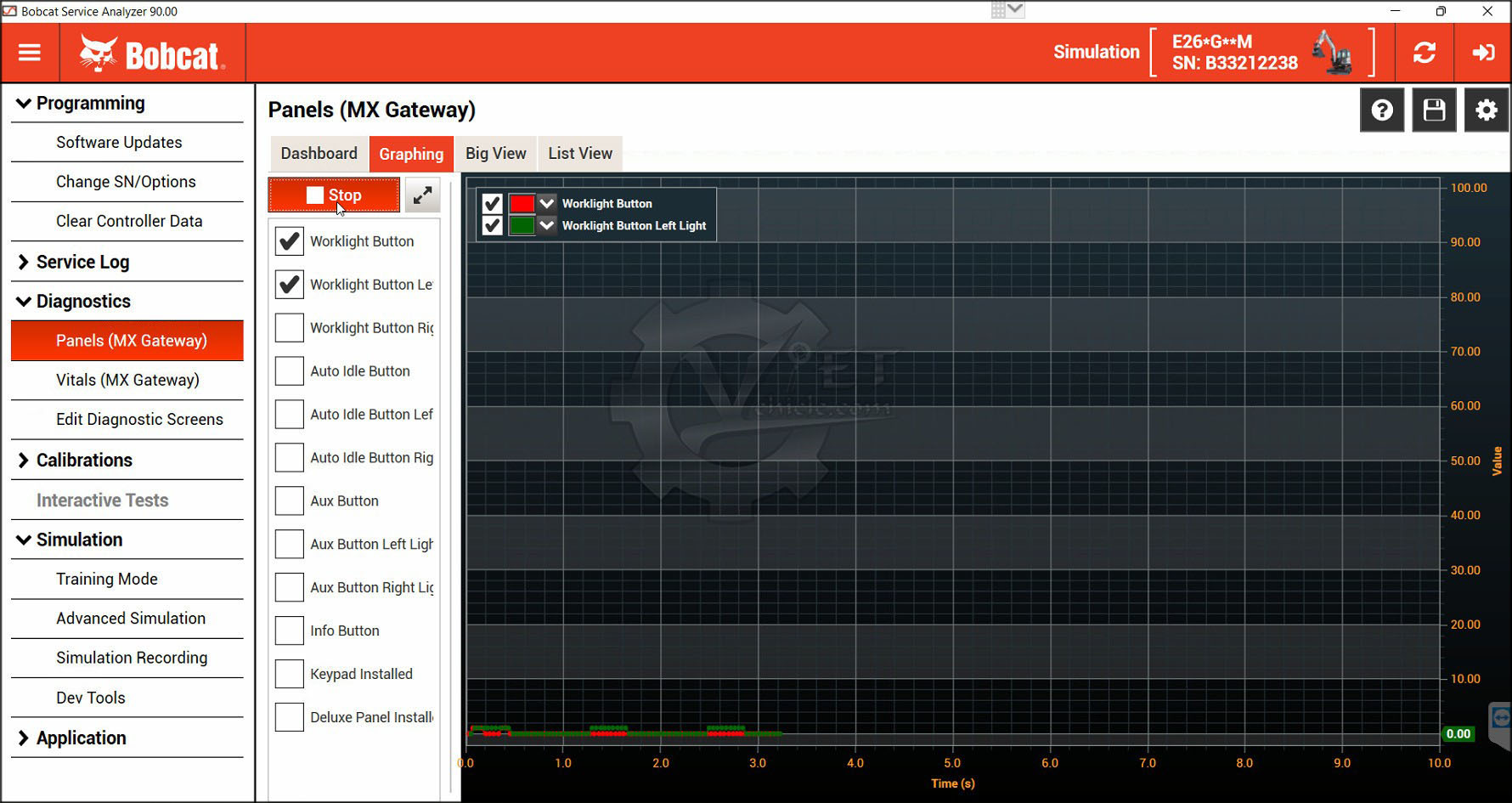Expand the Calibrations section
Screen dimensions: 1512x803
click(x=127, y=461)
